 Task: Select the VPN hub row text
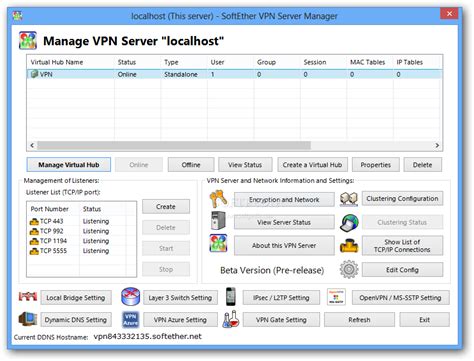coord(46,74)
